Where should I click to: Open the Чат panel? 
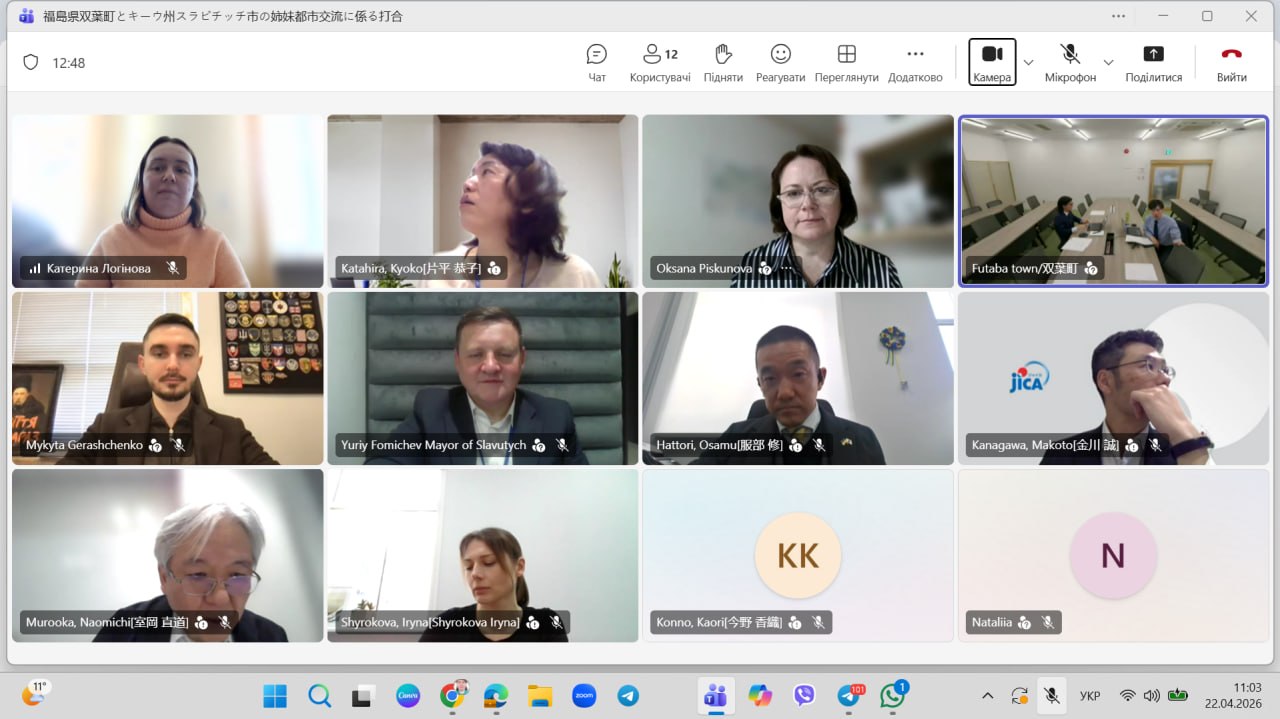point(597,62)
